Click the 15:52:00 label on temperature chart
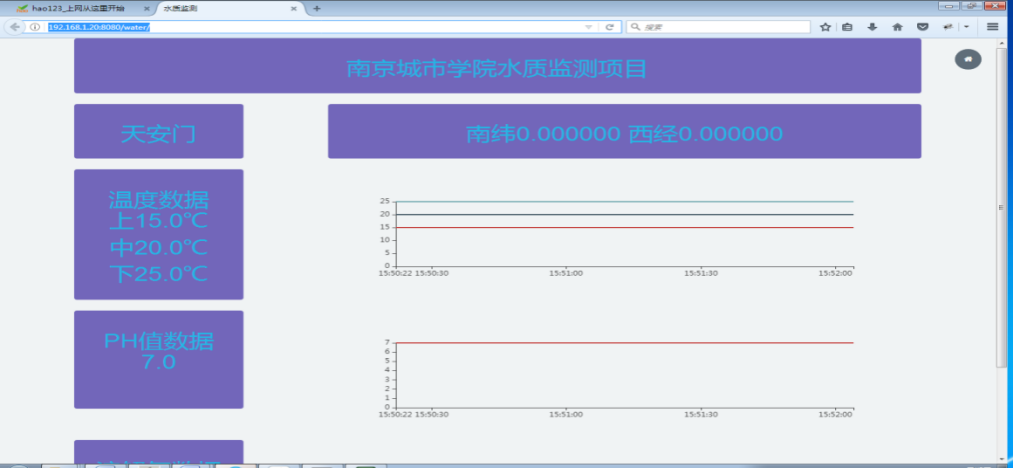Viewport: 1014px width, 468px height. click(x=836, y=273)
